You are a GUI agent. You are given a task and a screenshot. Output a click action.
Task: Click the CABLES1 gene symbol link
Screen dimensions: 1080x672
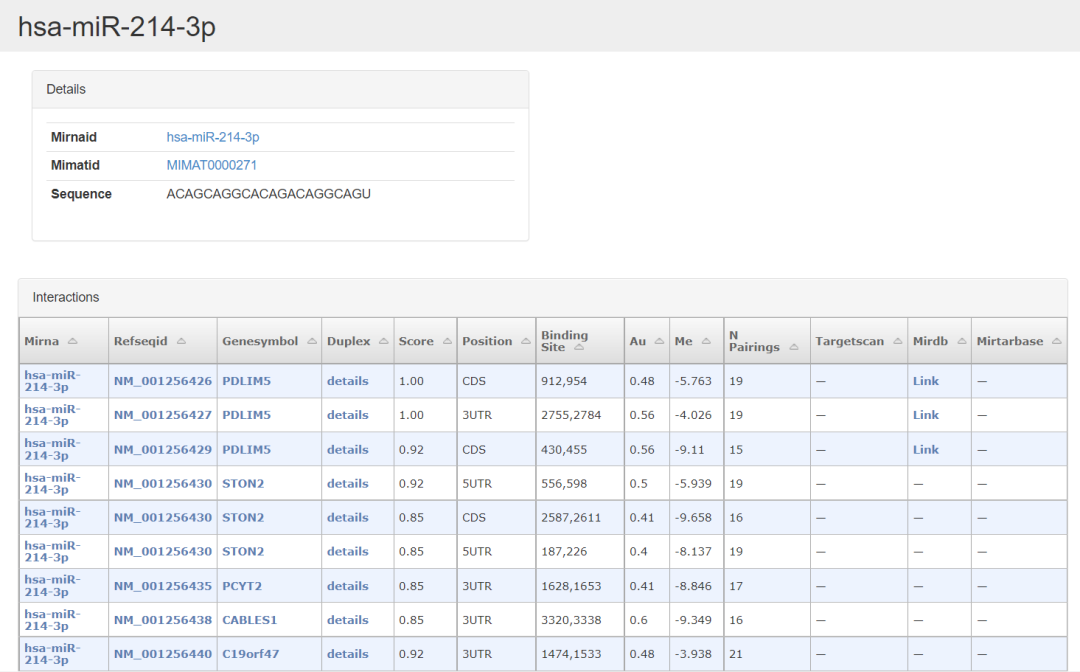coord(249,620)
